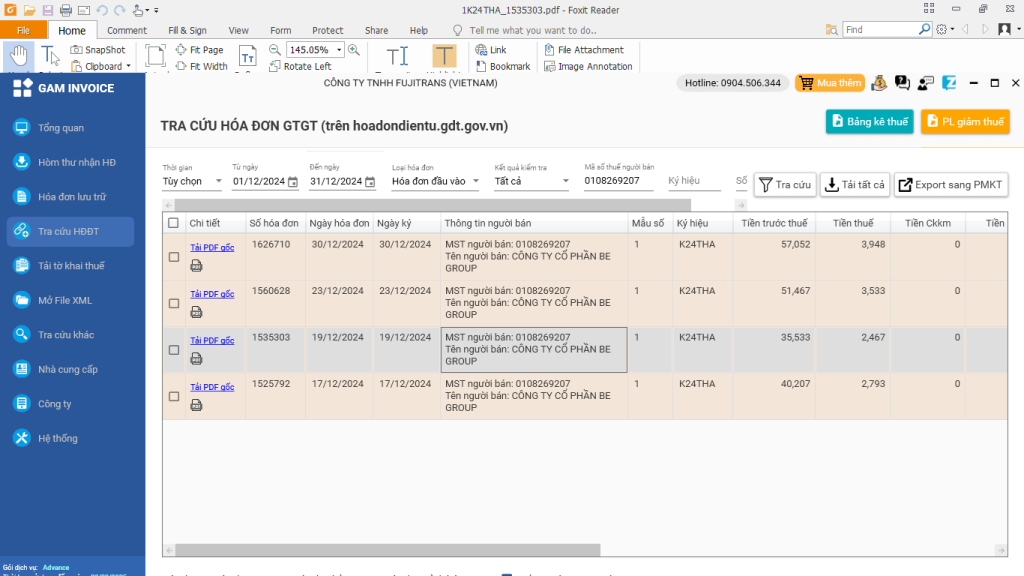Click the Typewriter tool in Foxit ribbon
Screen dimensions: 1024x576
pyautogui.click(x=396, y=57)
